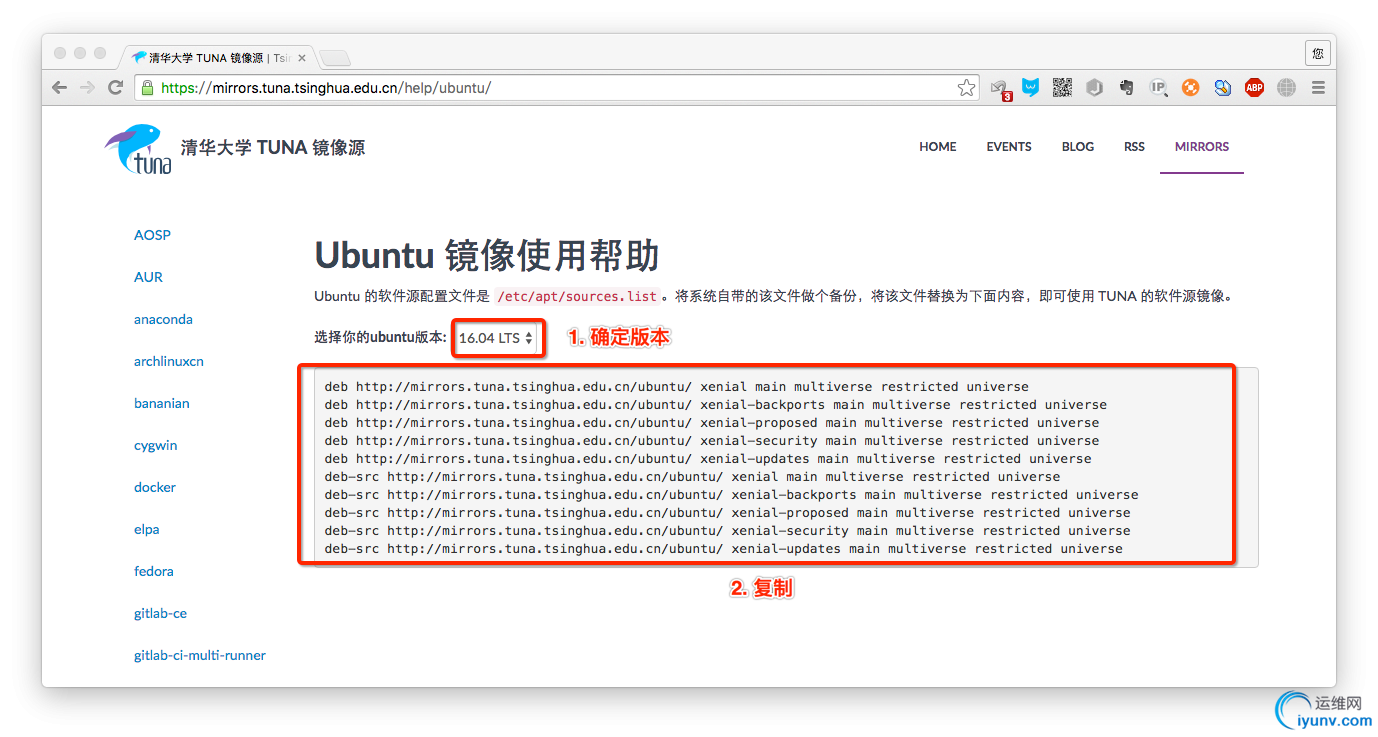Image resolution: width=1378 pixels, height=737 pixels.
Task: Open the anaconda sidebar link
Action: pyautogui.click(x=163, y=319)
